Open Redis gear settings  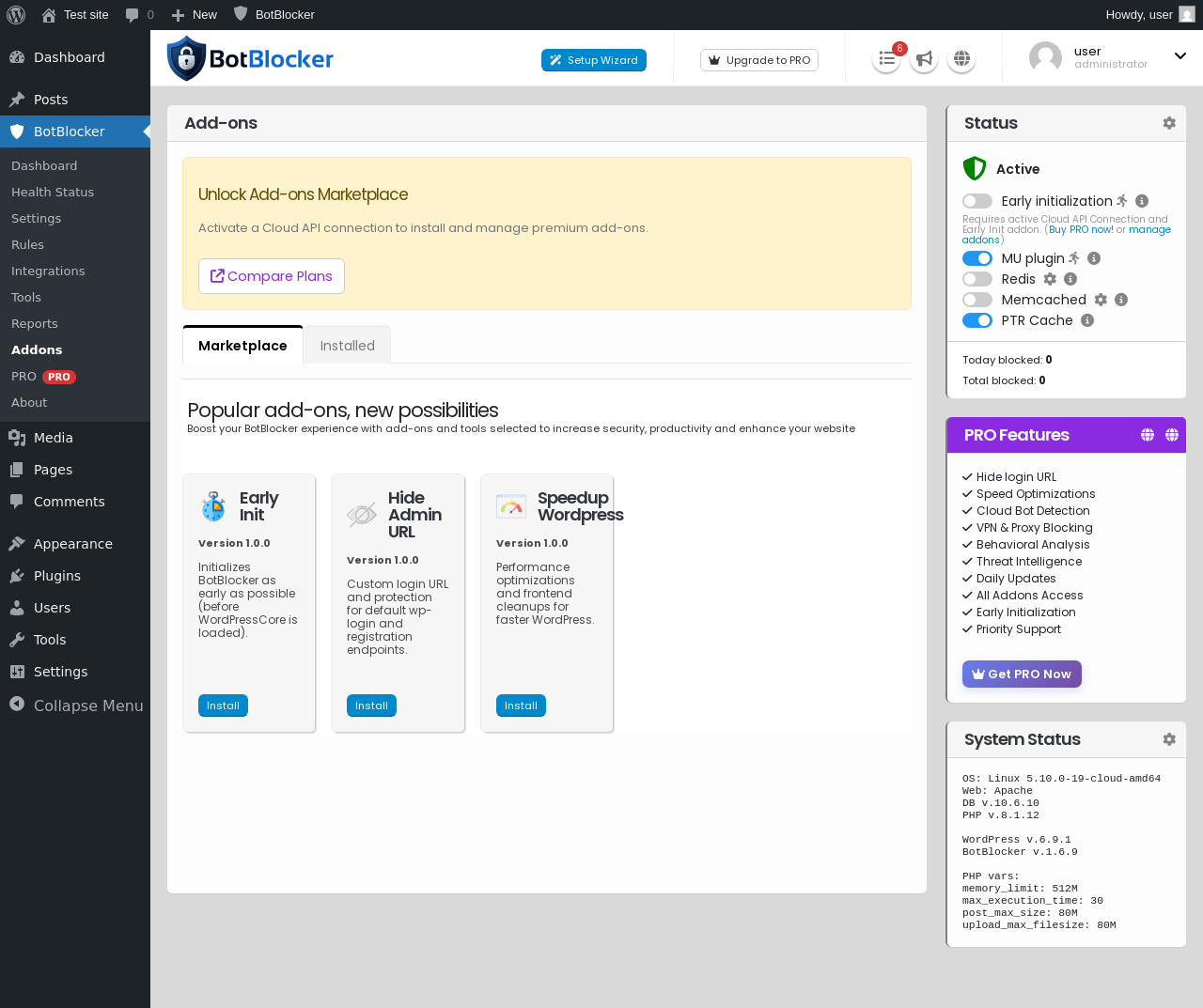coord(1050,279)
